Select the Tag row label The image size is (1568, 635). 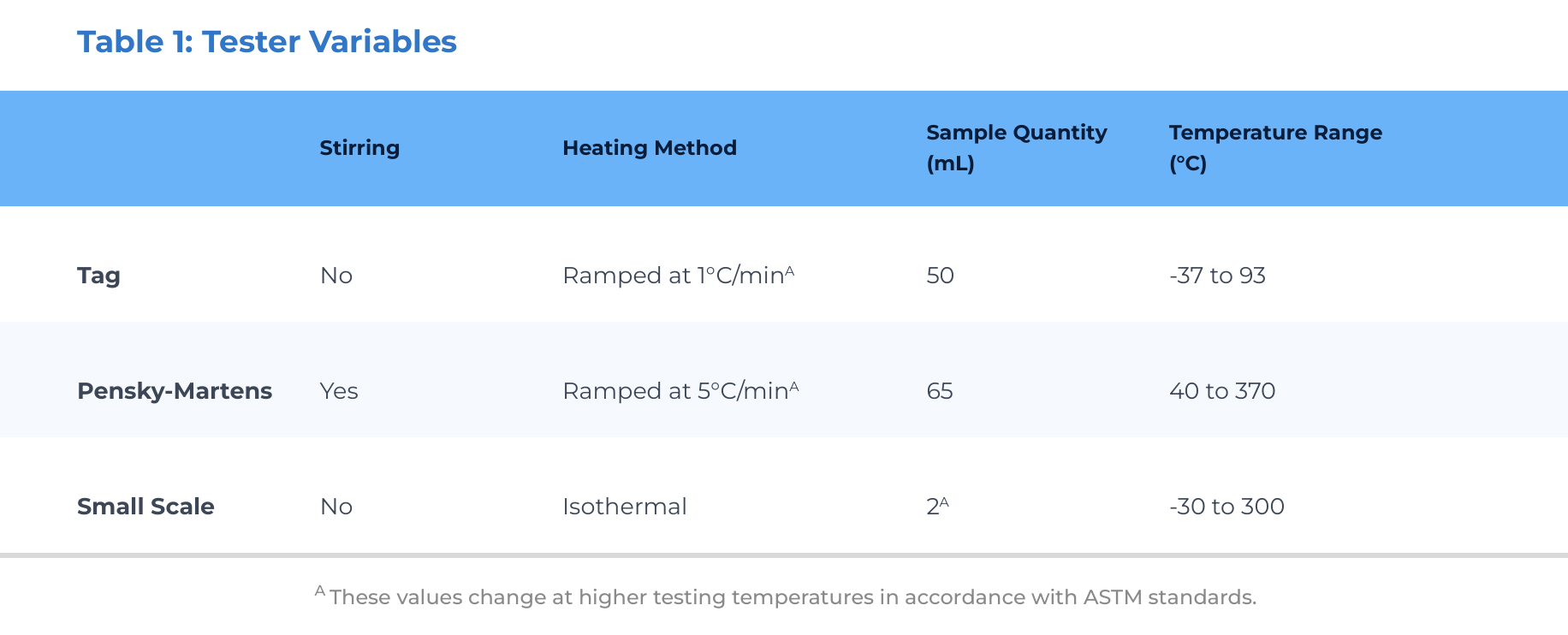[x=98, y=276]
